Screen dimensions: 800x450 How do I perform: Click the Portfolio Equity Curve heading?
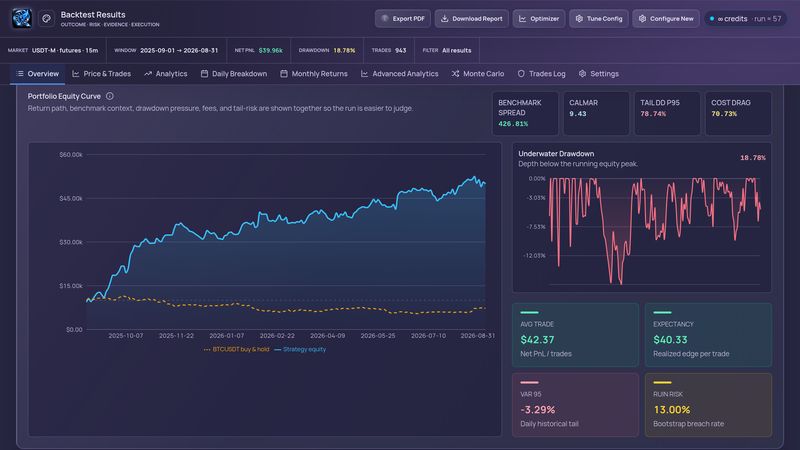click(64, 96)
